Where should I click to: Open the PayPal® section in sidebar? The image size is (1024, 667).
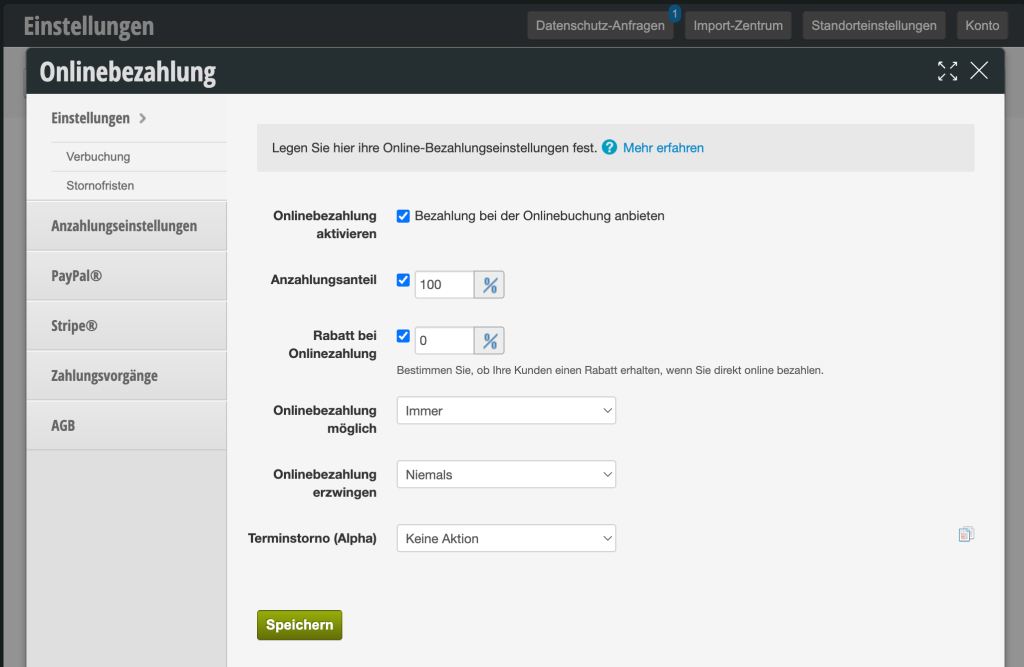pos(127,276)
